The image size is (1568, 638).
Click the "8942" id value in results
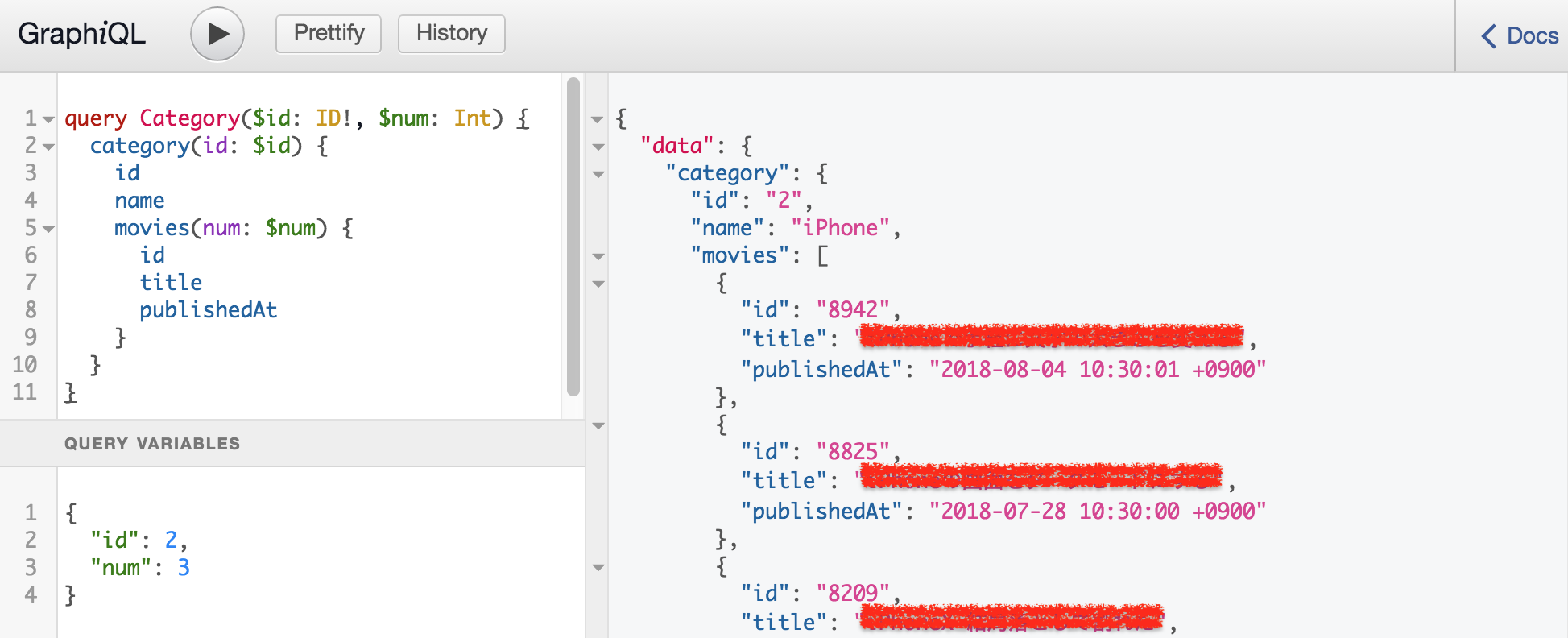point(853,310)
